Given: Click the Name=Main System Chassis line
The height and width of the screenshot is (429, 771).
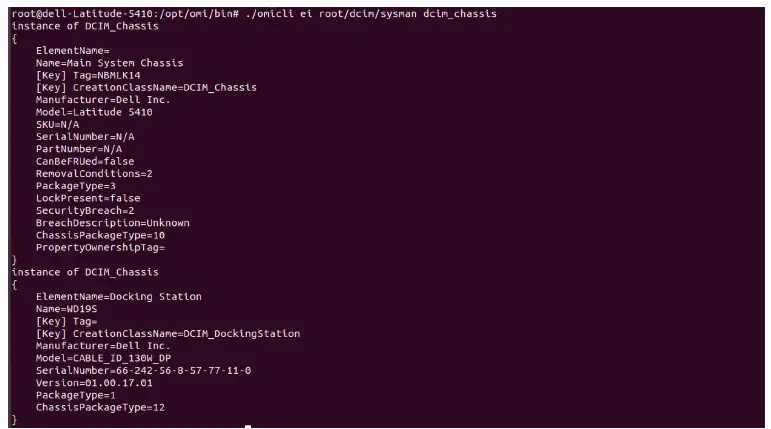Looking at the screenshot, I should (x=95, y=63).
